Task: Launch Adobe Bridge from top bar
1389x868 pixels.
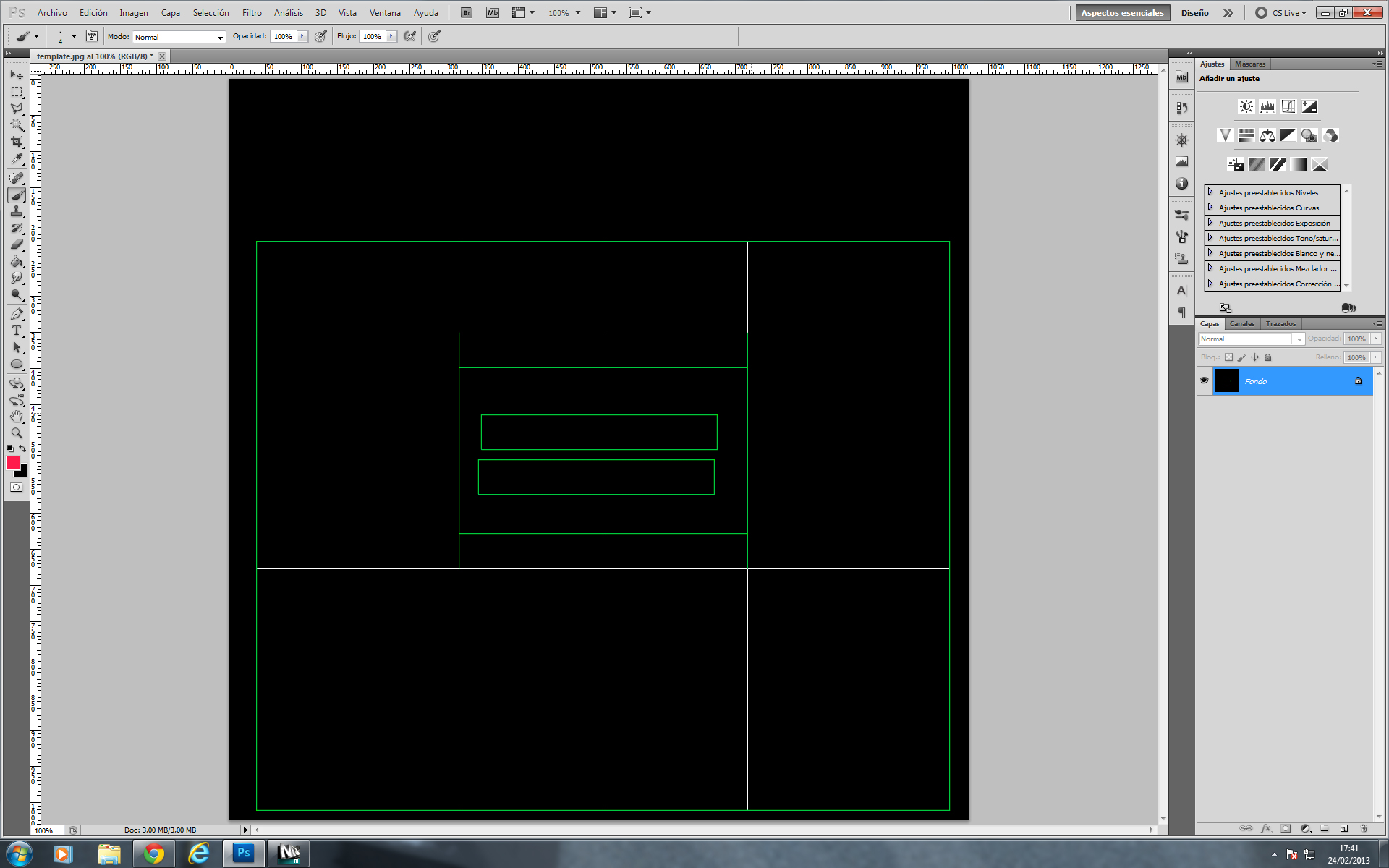Action: 467,13
